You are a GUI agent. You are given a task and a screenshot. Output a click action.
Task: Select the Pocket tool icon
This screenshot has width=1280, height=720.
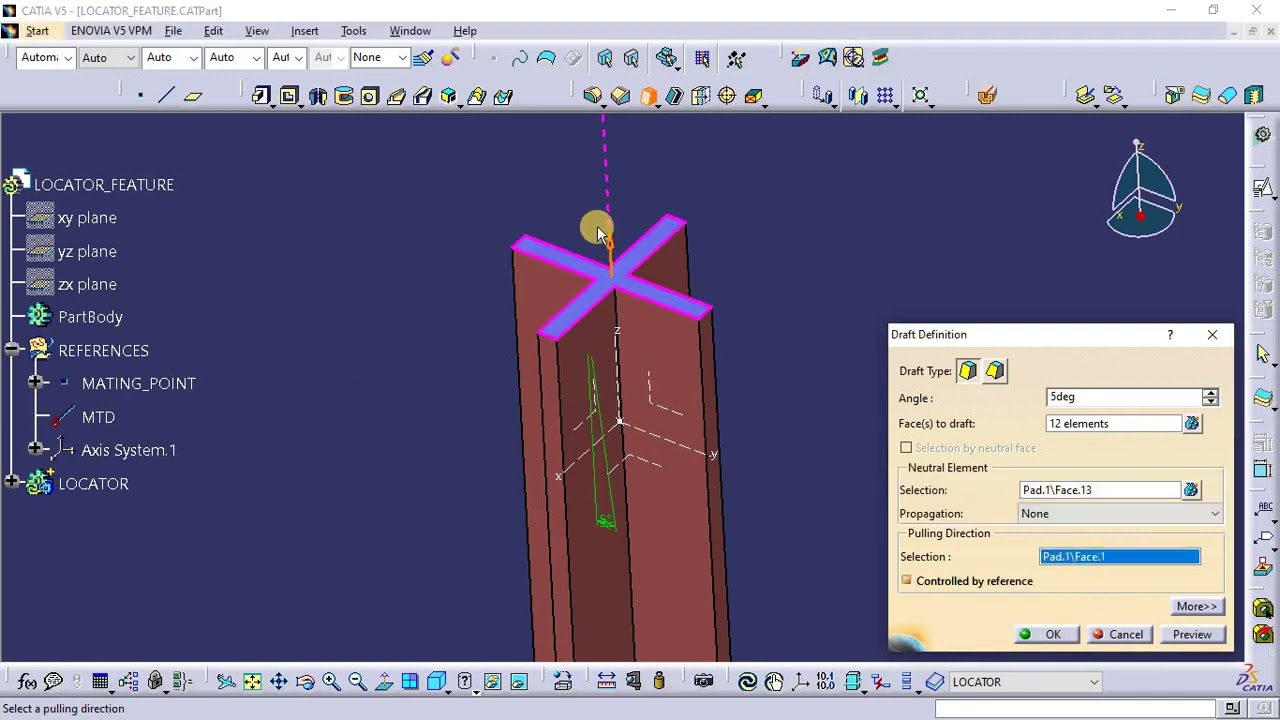[289, 96]
